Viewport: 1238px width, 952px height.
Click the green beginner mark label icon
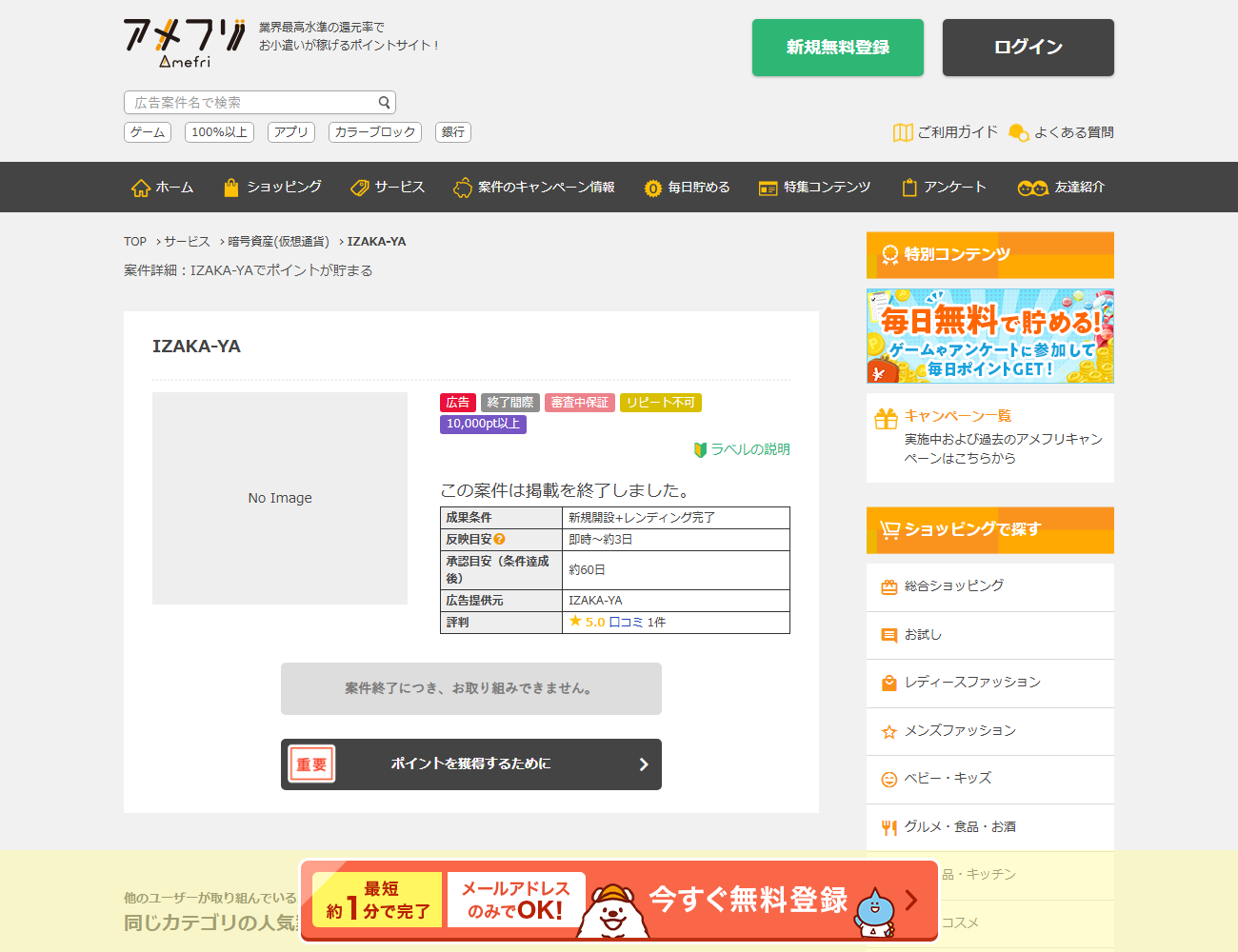tap(701, 449)
